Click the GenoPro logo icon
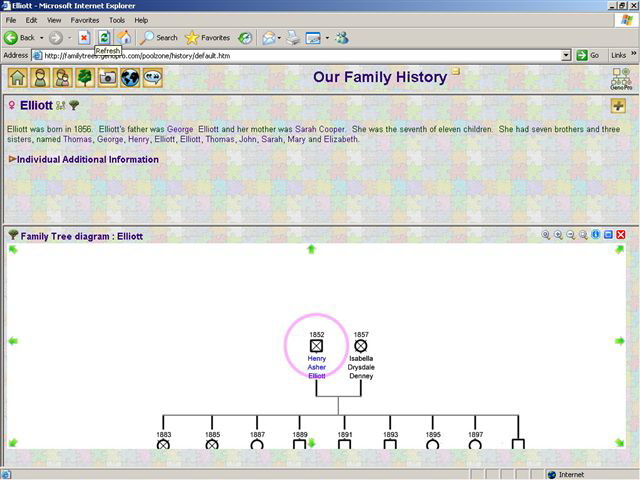 pyautogui.click(x=620, y=78)
